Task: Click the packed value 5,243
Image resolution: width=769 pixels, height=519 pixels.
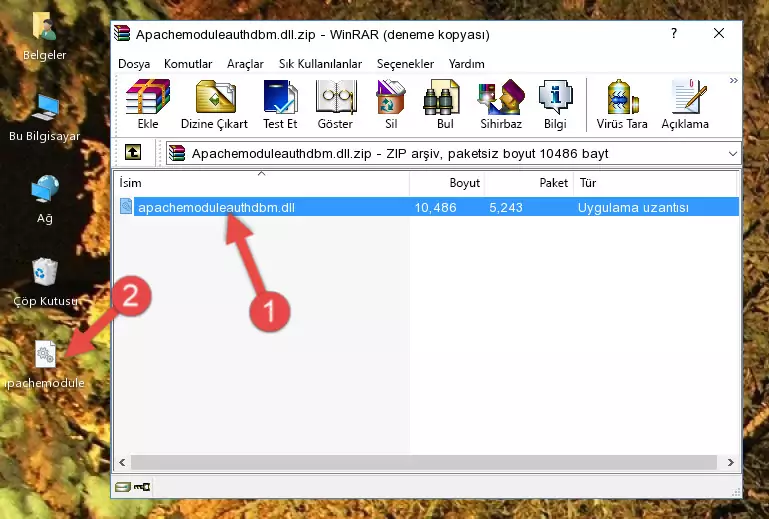Action: point(506,208)
